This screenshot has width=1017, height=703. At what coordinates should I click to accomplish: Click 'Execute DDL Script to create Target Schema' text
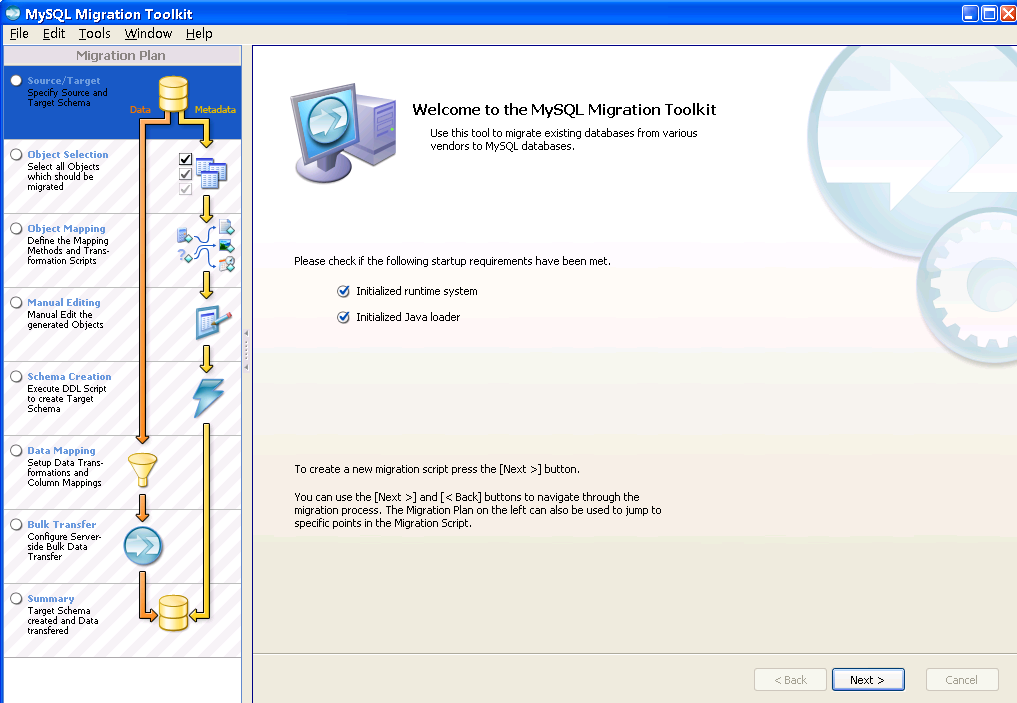coord(67,399)
